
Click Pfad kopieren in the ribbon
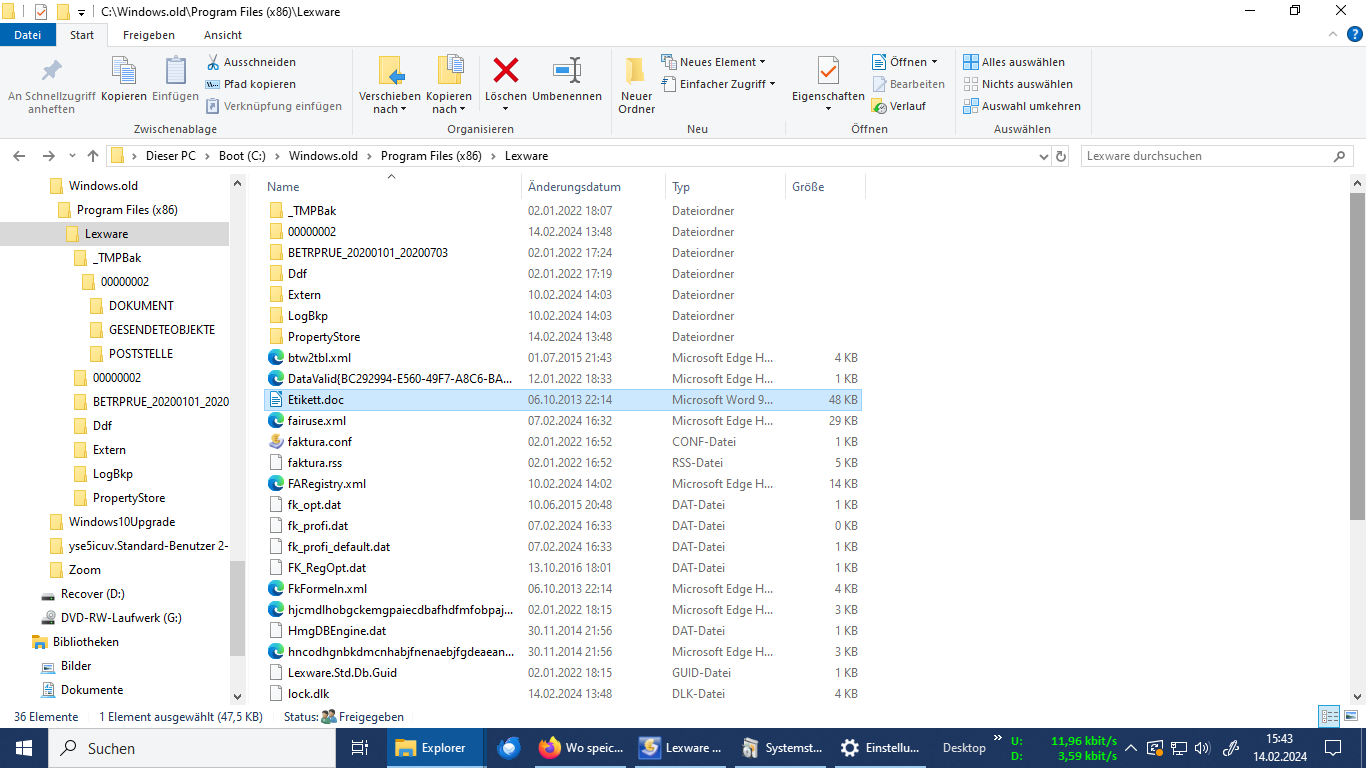pos(250,84)
